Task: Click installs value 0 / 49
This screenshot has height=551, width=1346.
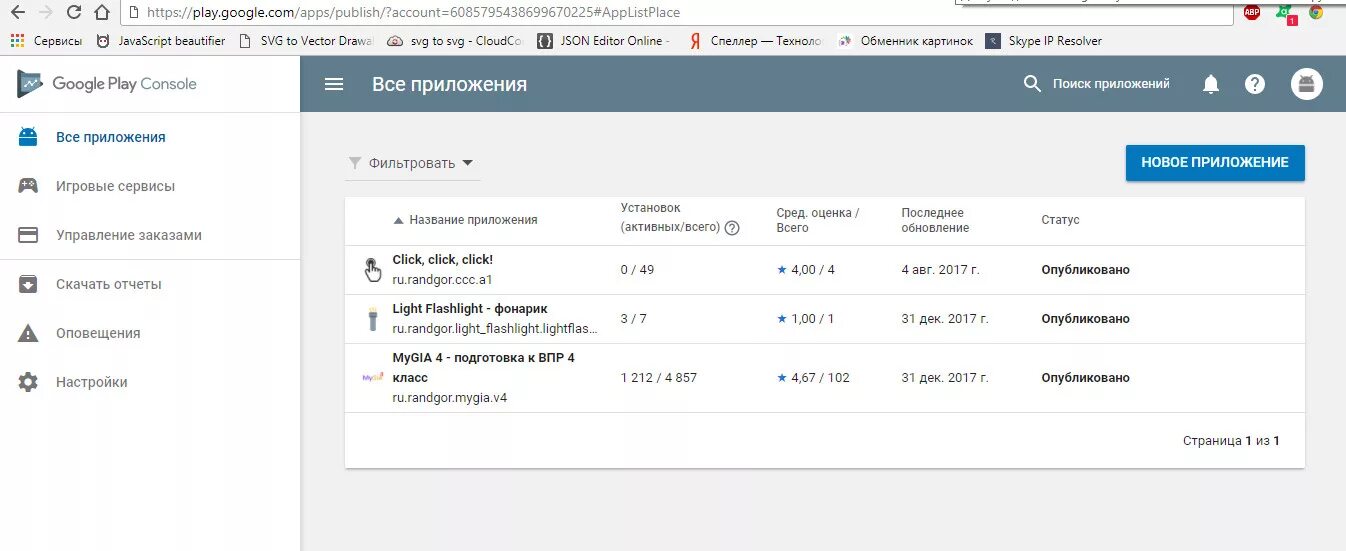Action: click(637, 270)
